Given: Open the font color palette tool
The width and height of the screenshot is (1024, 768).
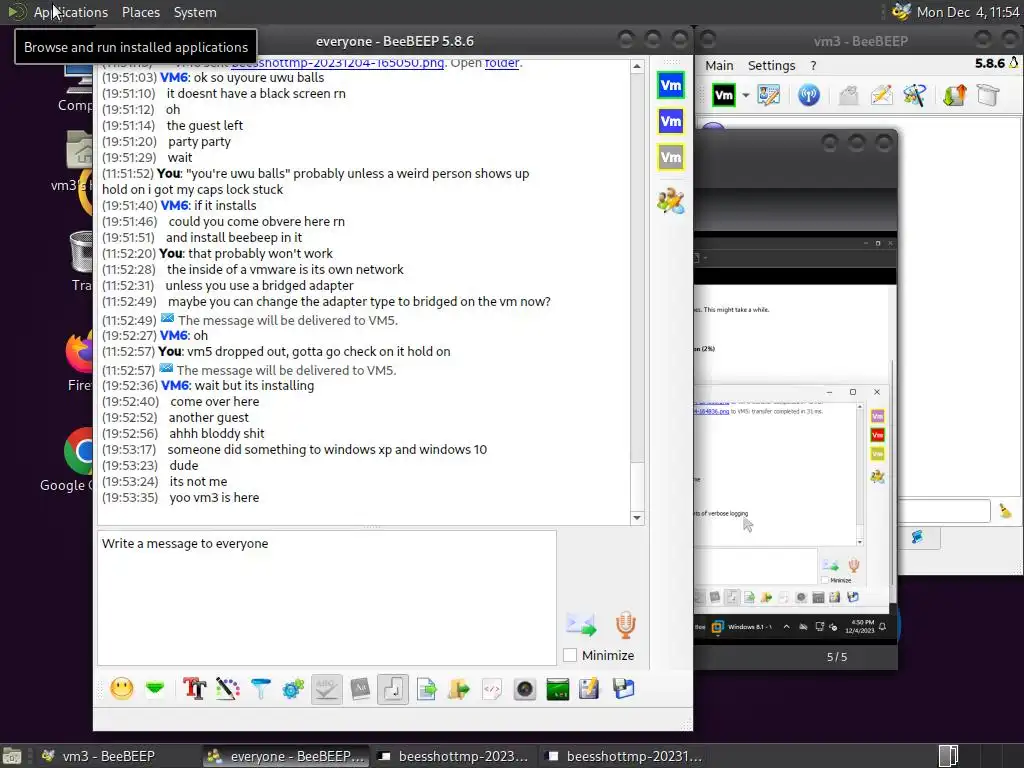Looking at the screenshot, I should (227, 688).
